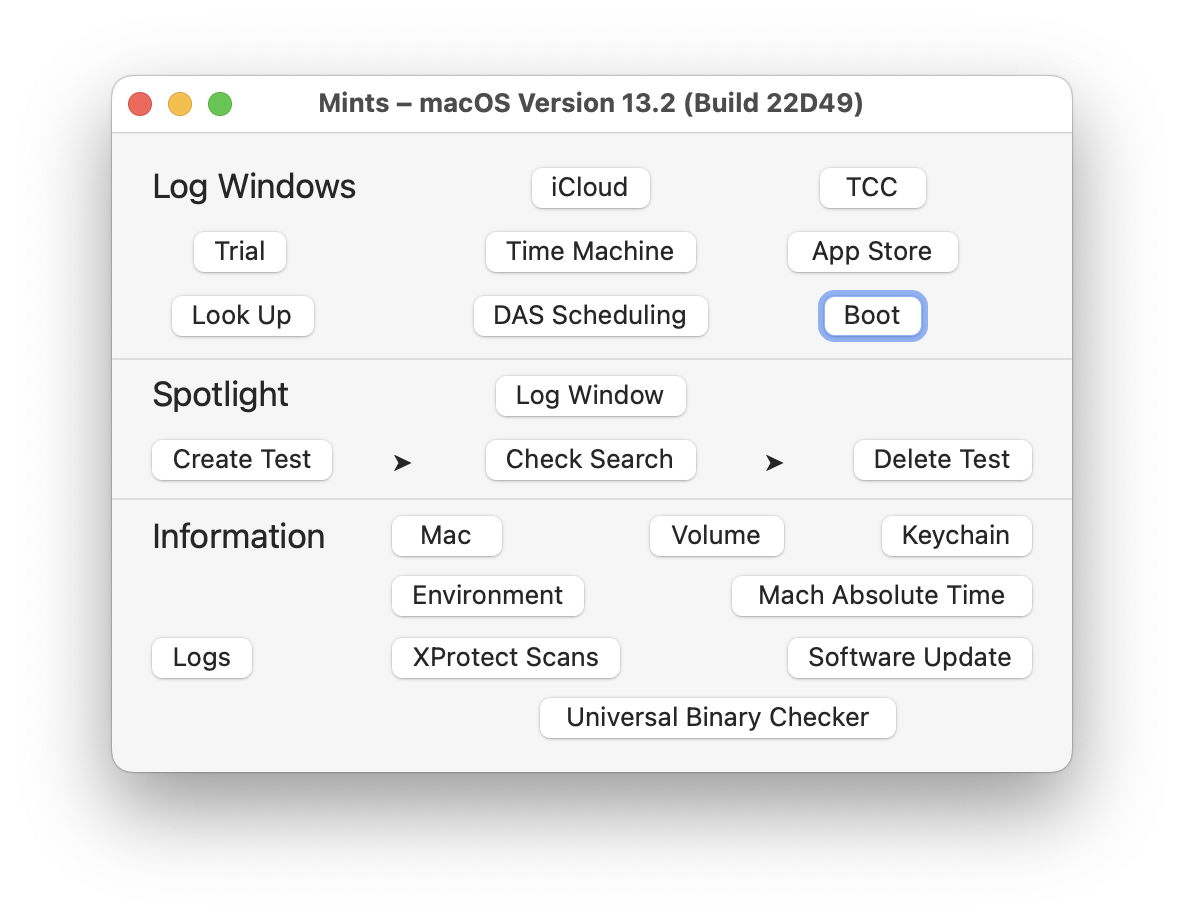
Task: Launch the Universal Binary Checker
Action: [x=717, y=718]
